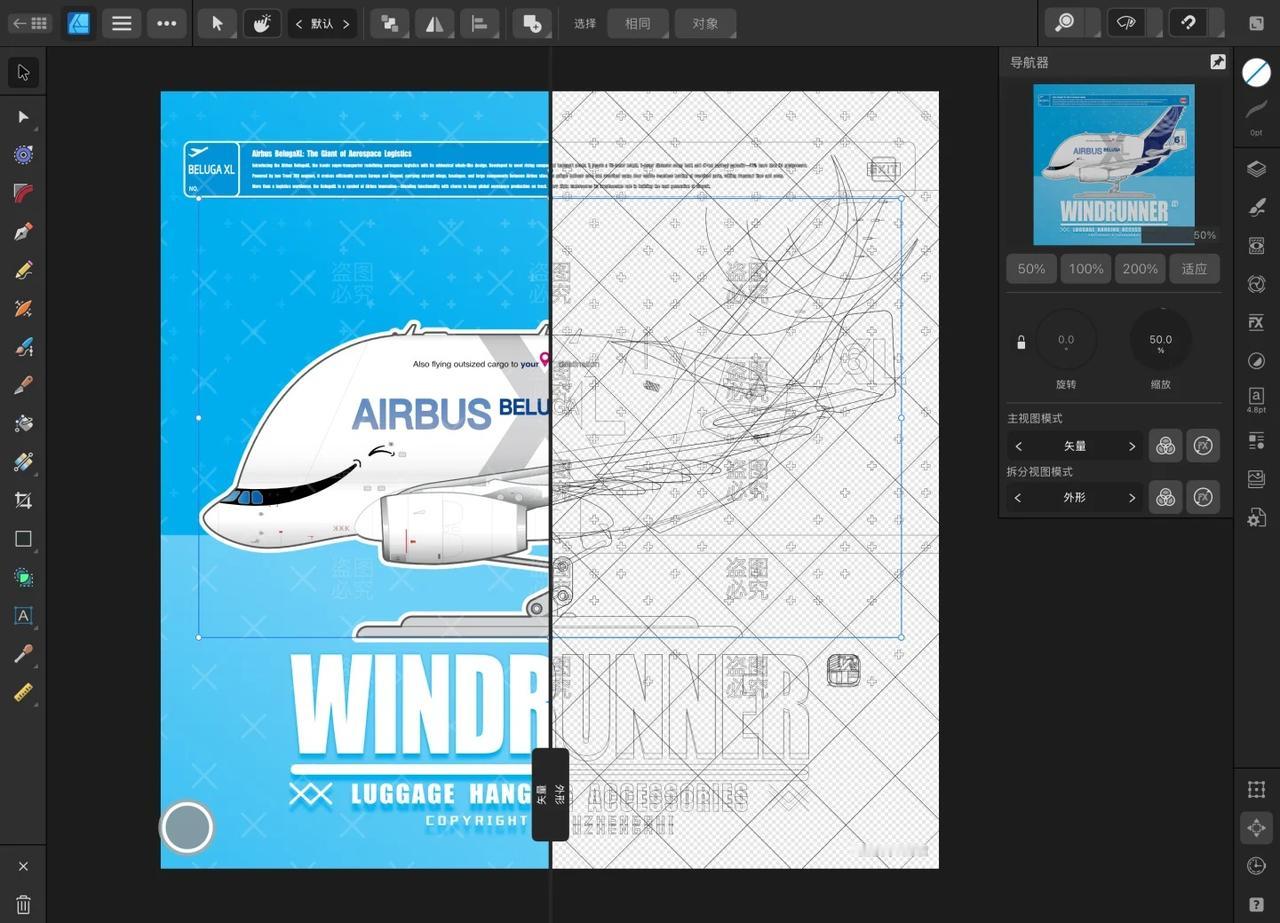The height and width of the screenshot is (923, 1280).
Task: Toggle the preview mode eye icon
Action: pos(1126,23)
